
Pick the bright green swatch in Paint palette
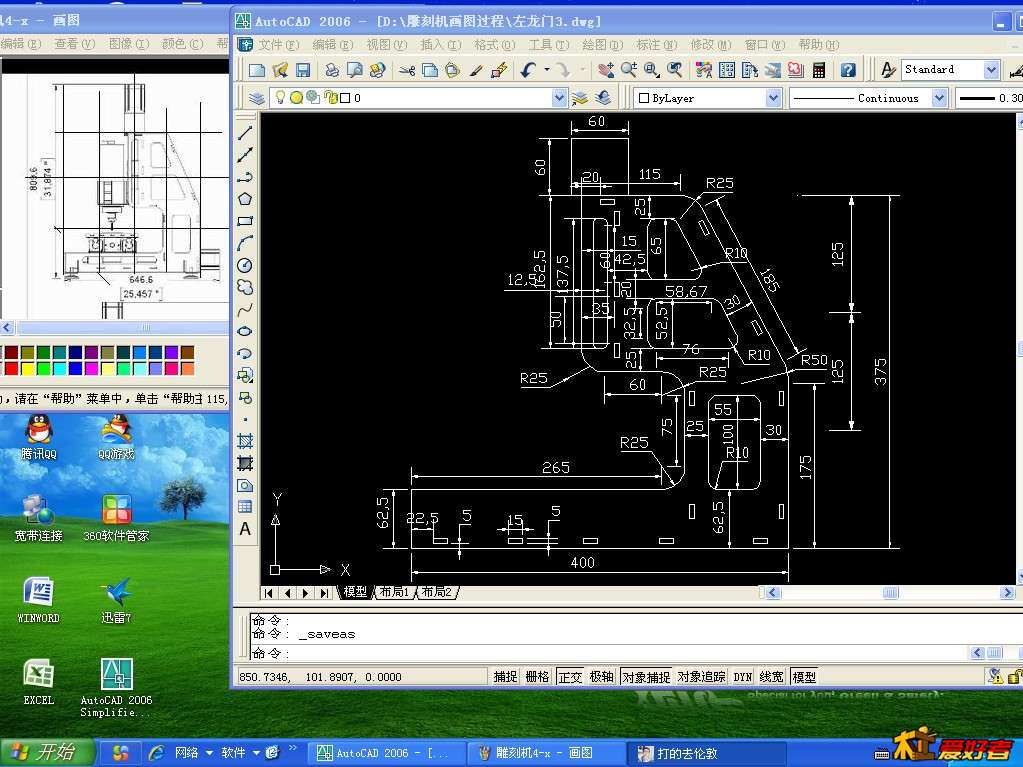click(x=43, y=368)
